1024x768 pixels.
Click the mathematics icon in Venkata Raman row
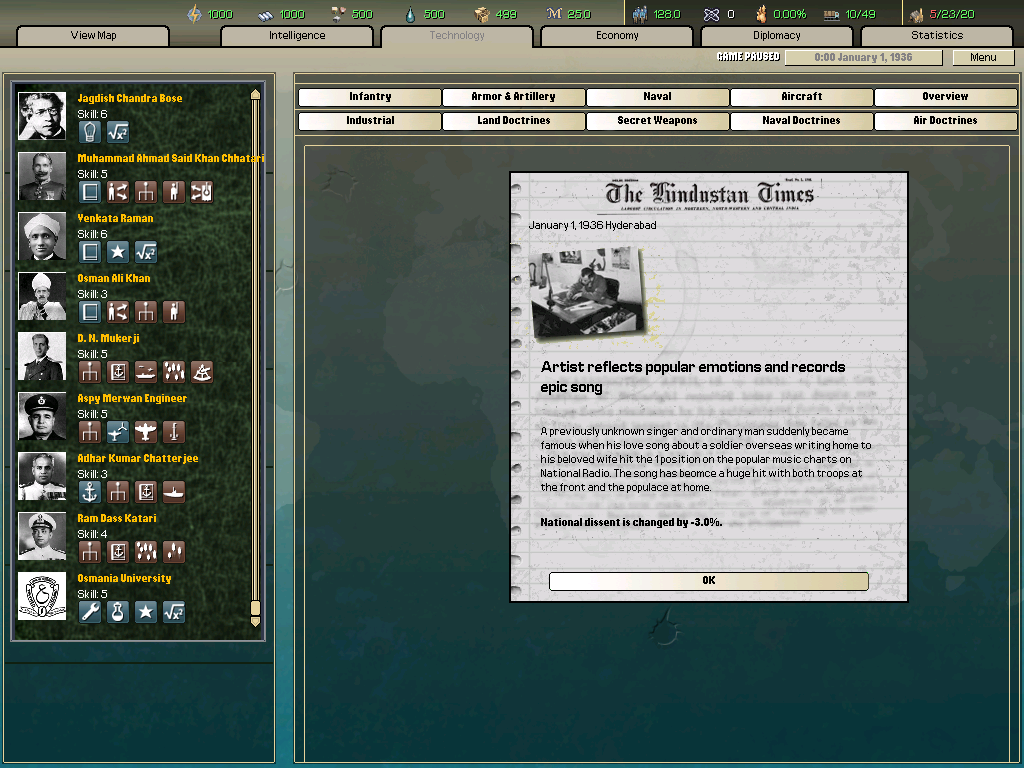(x=146, y=252)
